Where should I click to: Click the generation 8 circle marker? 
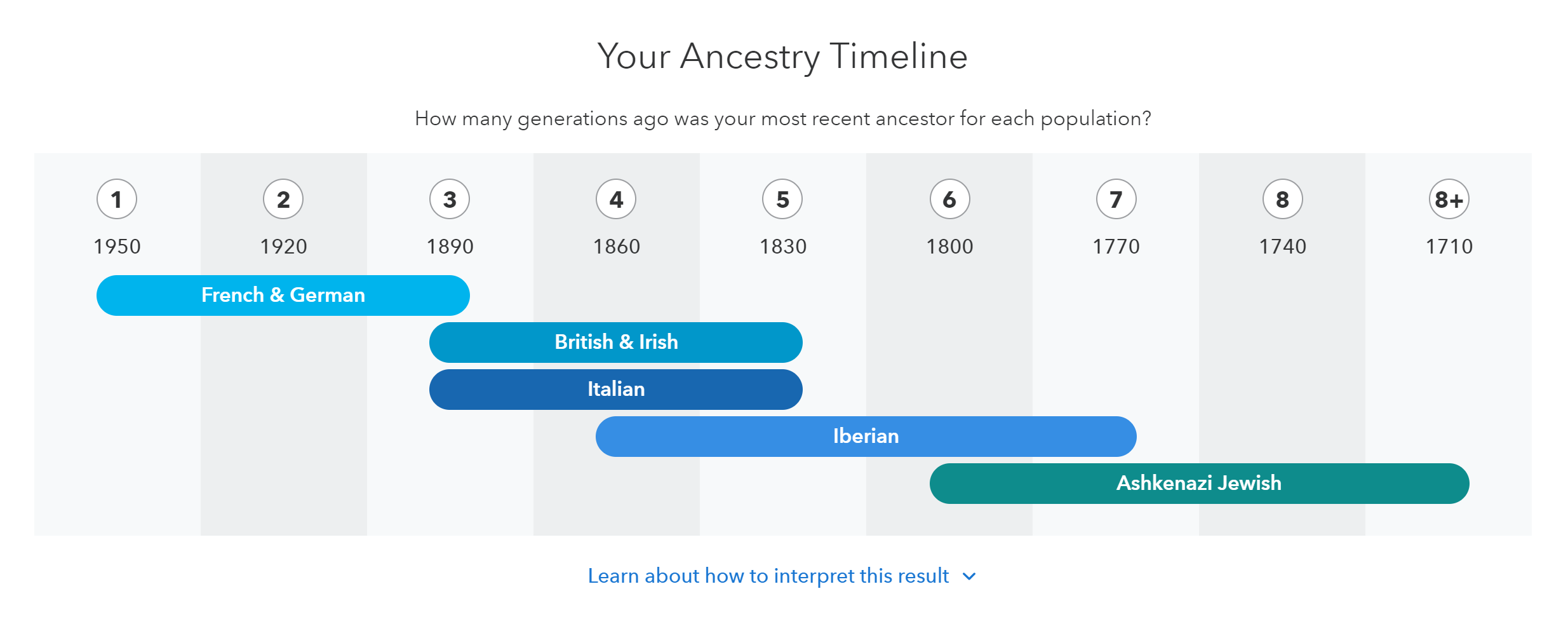(x=1283, y=200)
